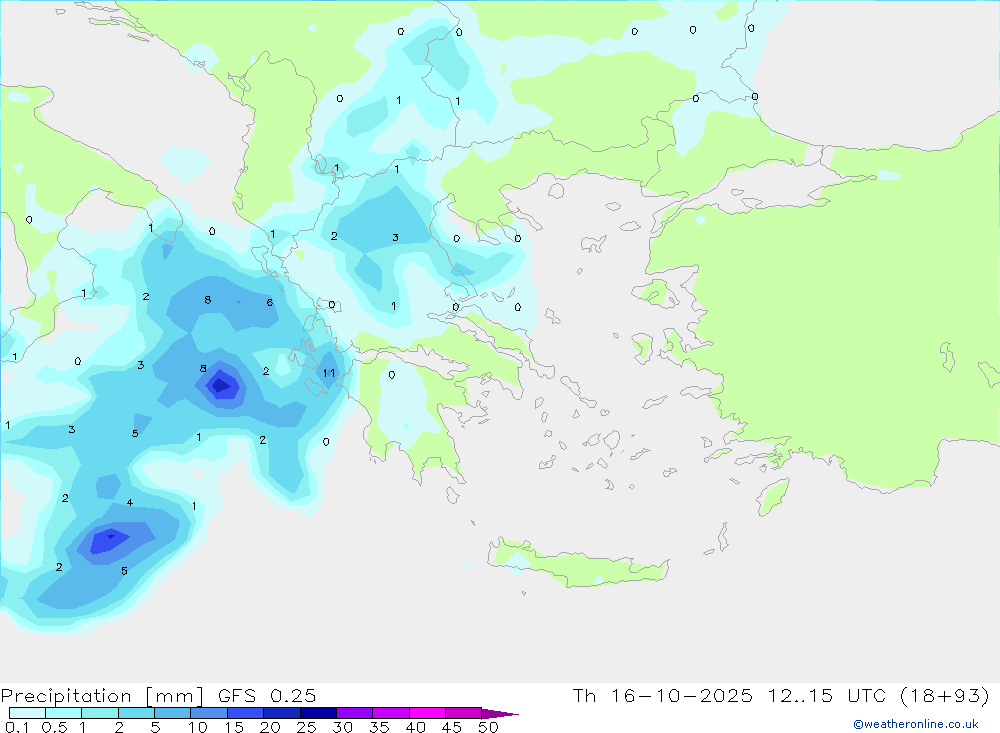Click the 'Precipitation [mm] GFS 0.25' title
Viewport: 1000px width, 733px height.
tap(158, 695)
